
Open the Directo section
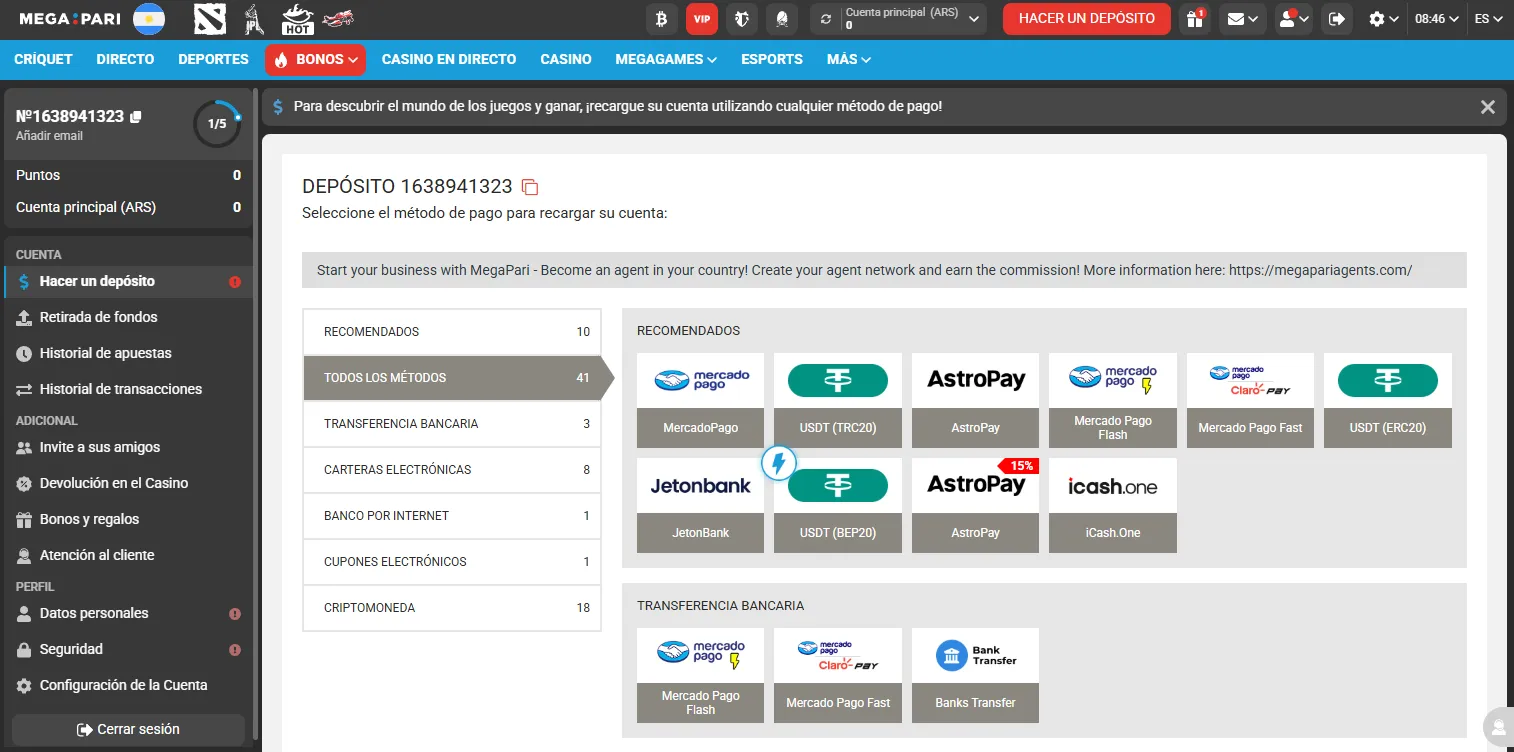coord(125,59)
